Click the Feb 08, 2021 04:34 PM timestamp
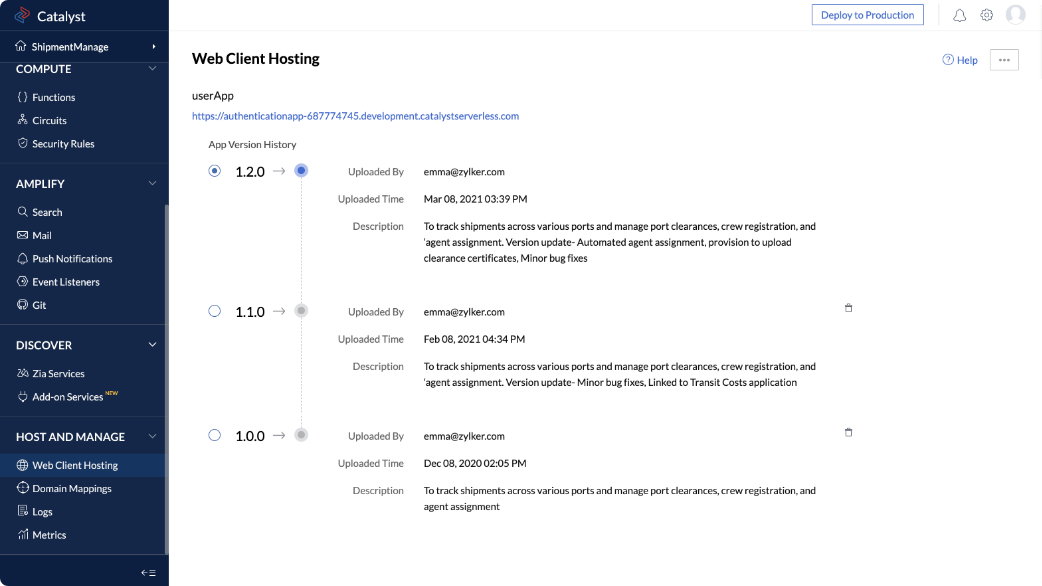 tap(474, 339)
